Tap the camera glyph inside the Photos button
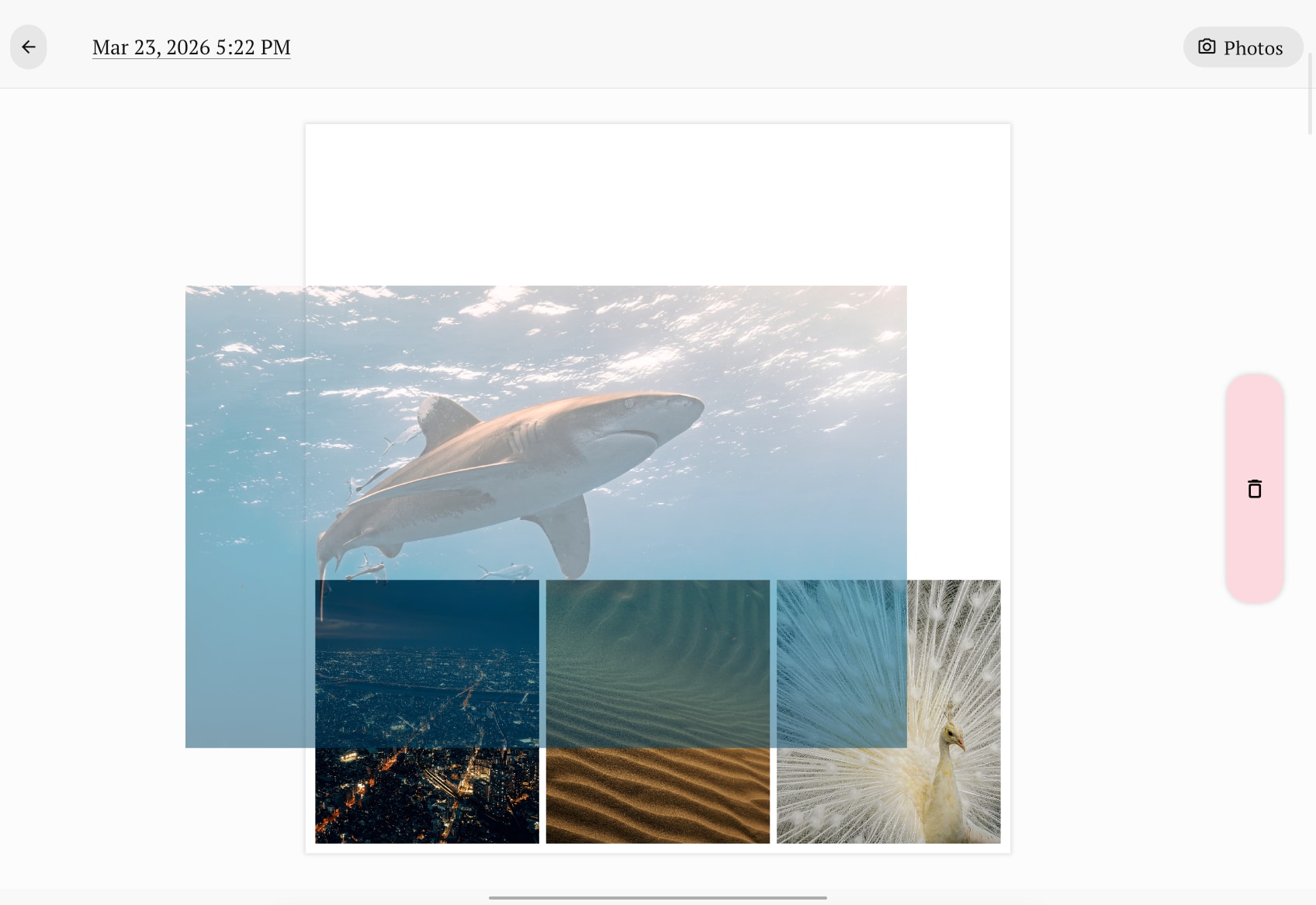 [1207, 47]
